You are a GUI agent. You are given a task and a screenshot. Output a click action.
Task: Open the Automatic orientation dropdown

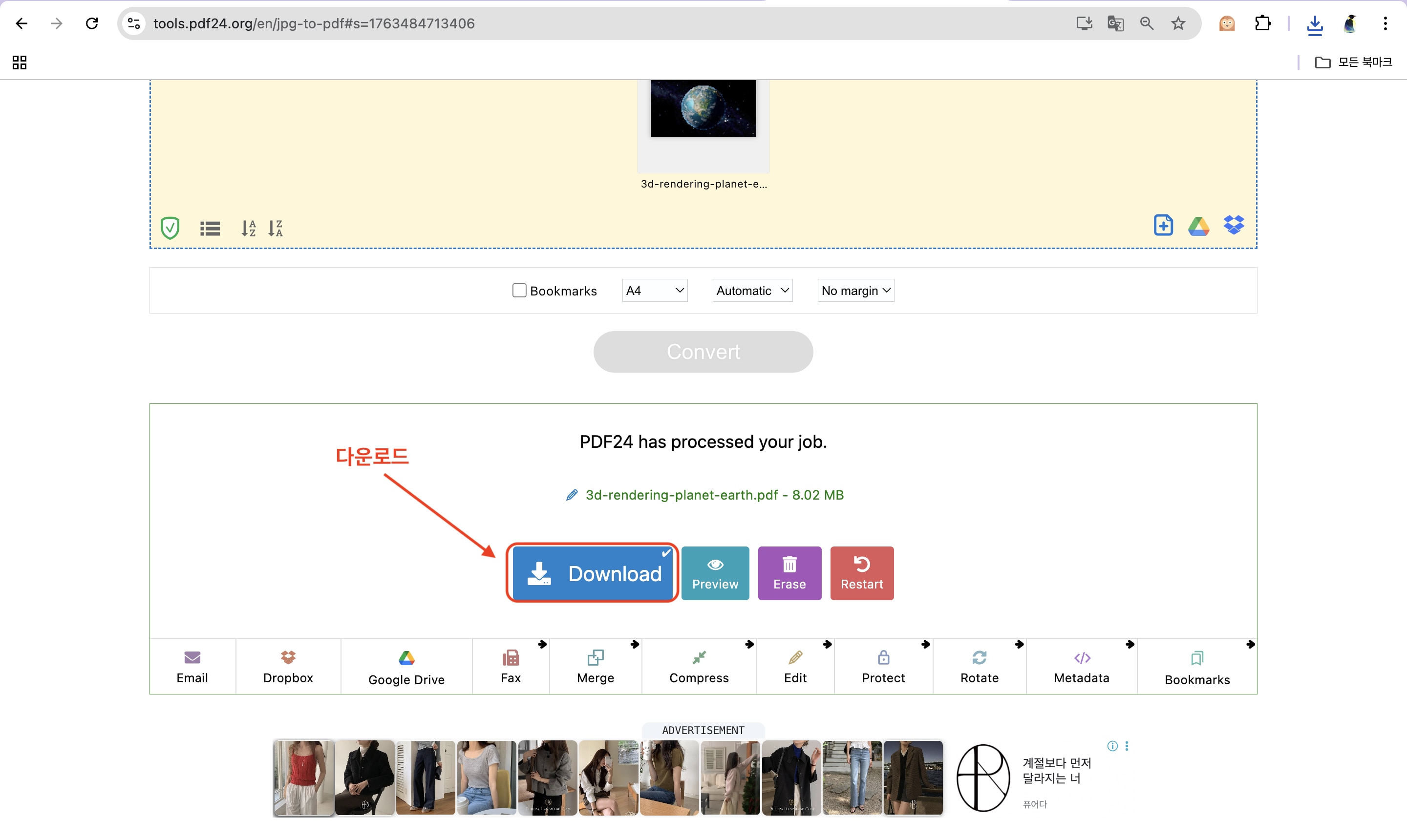(x=752, y=291)
